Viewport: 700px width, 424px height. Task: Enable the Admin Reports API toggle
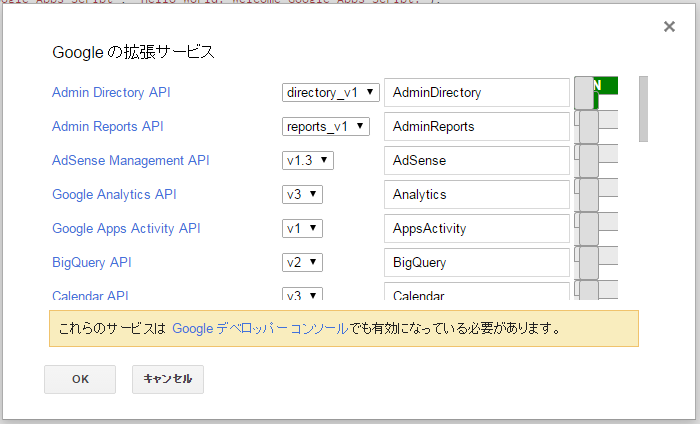pos(596,127)
